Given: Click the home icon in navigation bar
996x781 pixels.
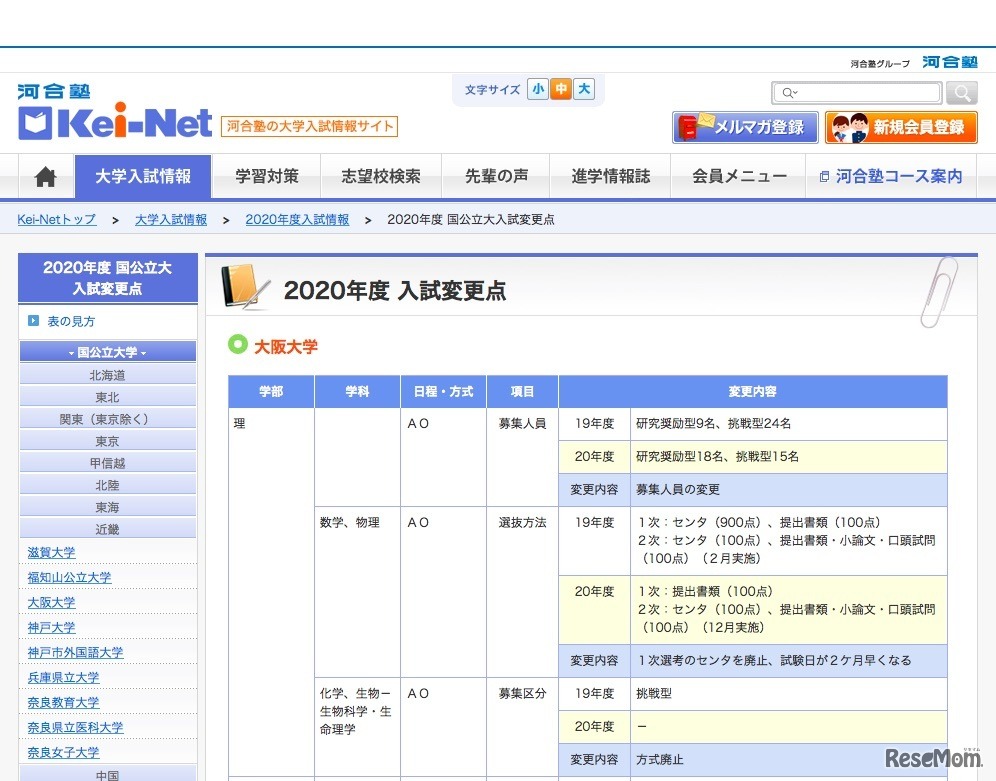Looking at the screenshot, I should [45, 177].
